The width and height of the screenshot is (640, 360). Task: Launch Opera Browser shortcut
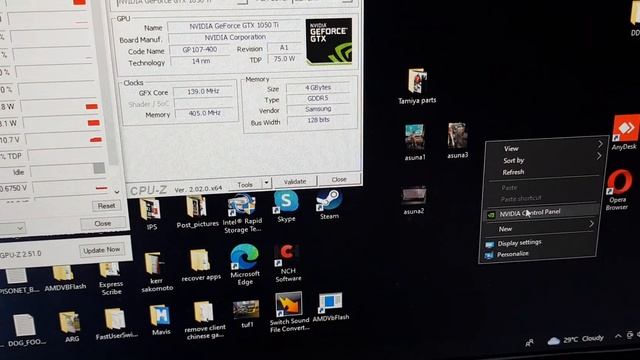[619, 182]
